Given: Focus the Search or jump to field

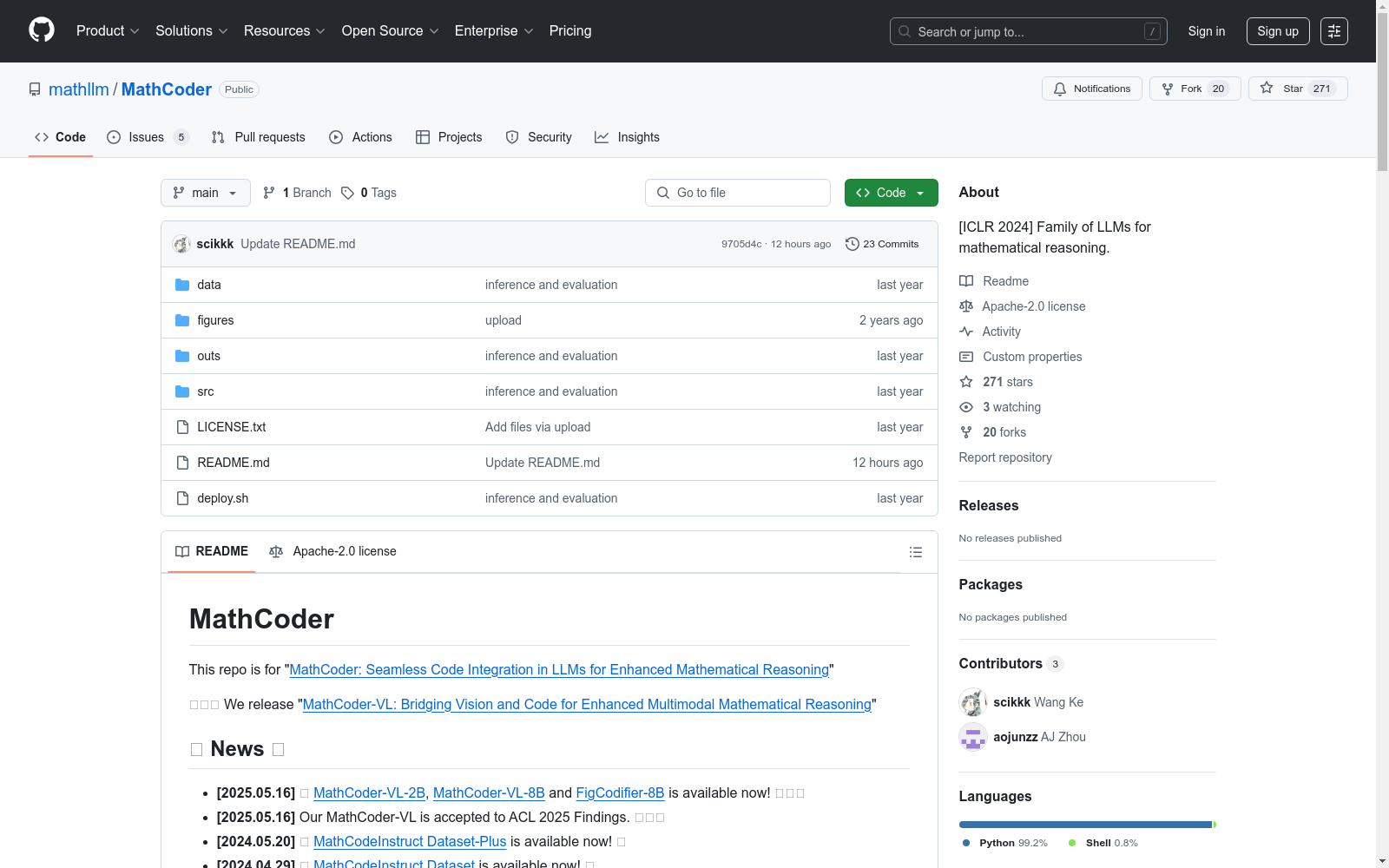Looking at the screenshot, I should click(1029, 31).
